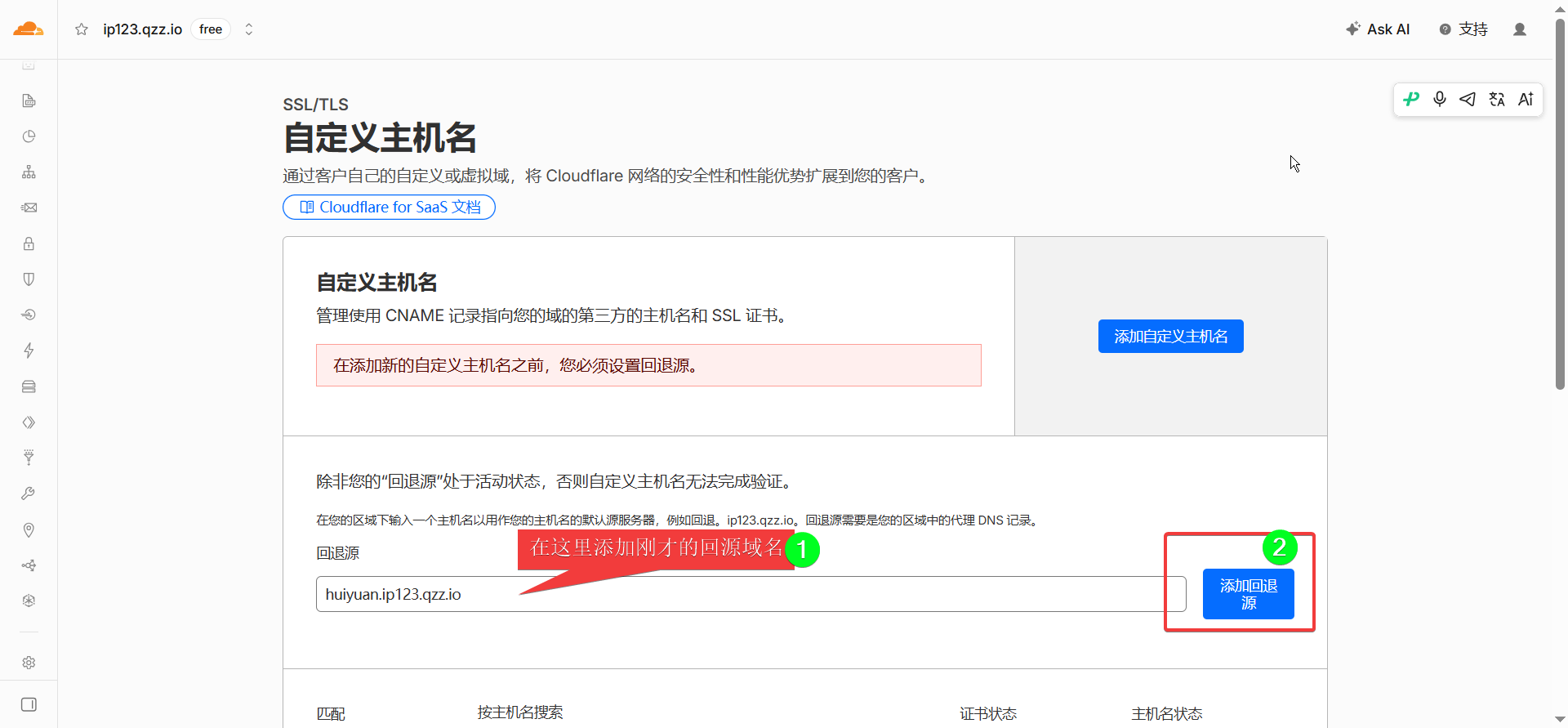Click the 添加回退源 button
1568x728 pixels.
tap(1248, 594)
